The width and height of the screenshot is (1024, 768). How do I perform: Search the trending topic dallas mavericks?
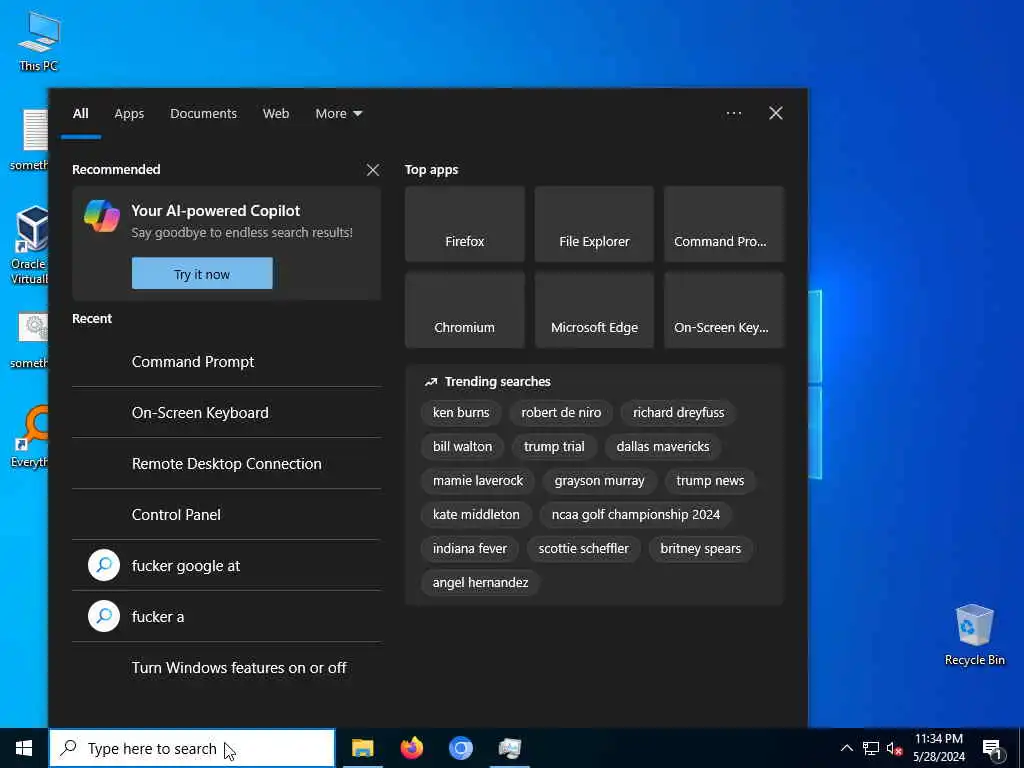pos(663,447)
